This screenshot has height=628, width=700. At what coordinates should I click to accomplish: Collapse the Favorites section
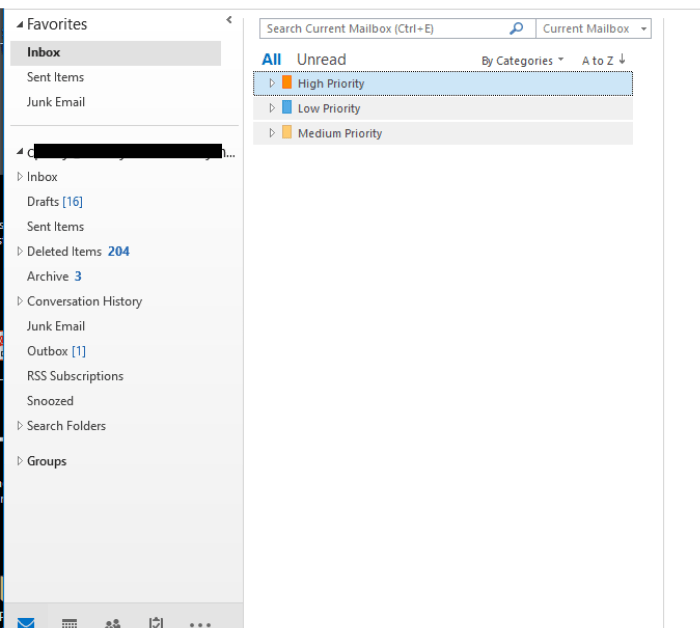pos(20,24)
